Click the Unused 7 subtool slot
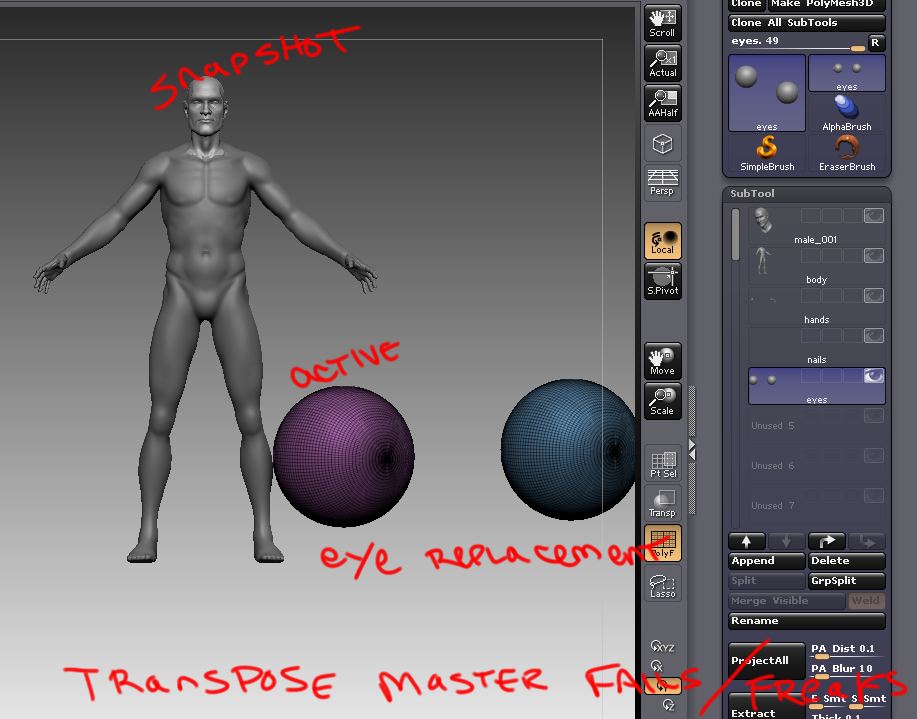This screenshot has width=917, height=719. tap(817, 505)
